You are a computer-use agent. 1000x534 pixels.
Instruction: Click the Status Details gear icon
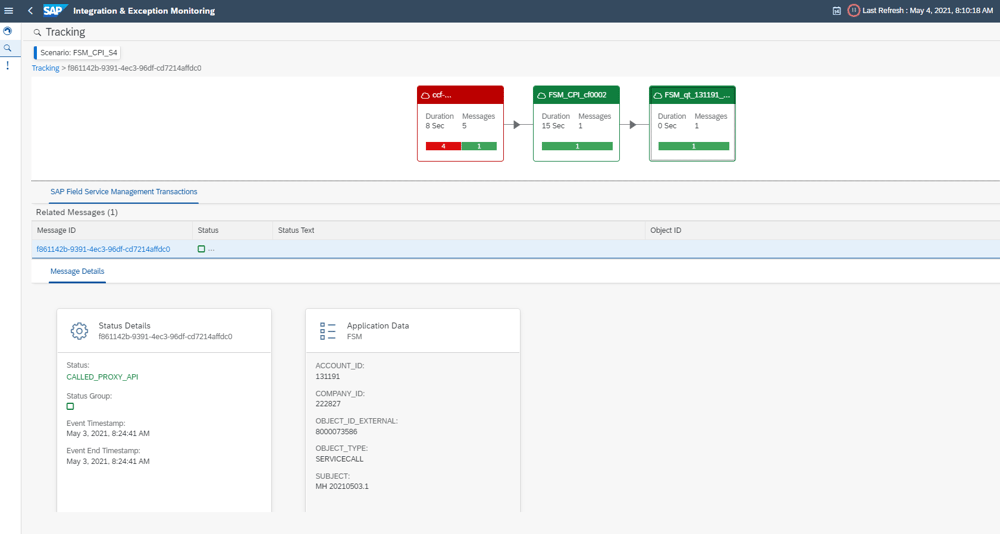79,331
